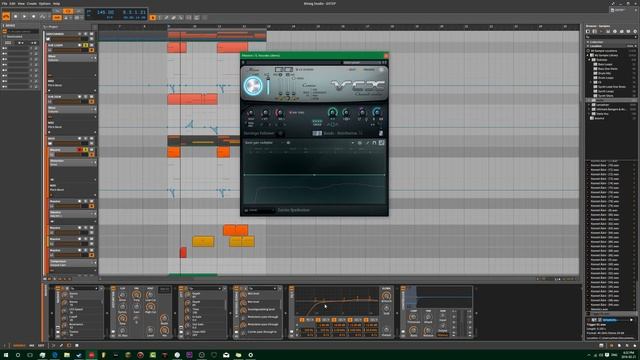Click the Stop transport button
The height and width of the screenshot is (360, 640).
coord(16,17)
